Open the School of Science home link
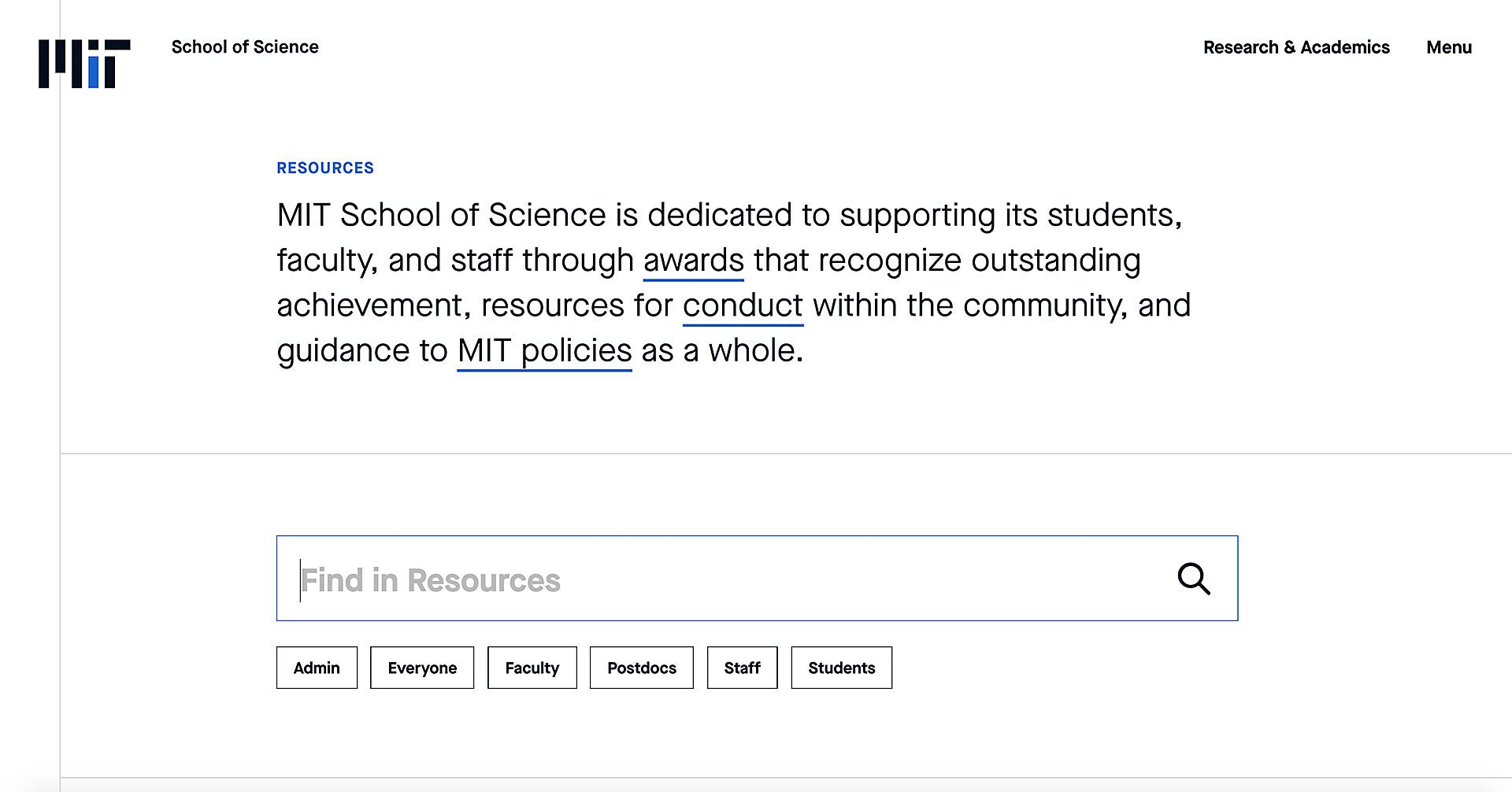 (245, 47)
